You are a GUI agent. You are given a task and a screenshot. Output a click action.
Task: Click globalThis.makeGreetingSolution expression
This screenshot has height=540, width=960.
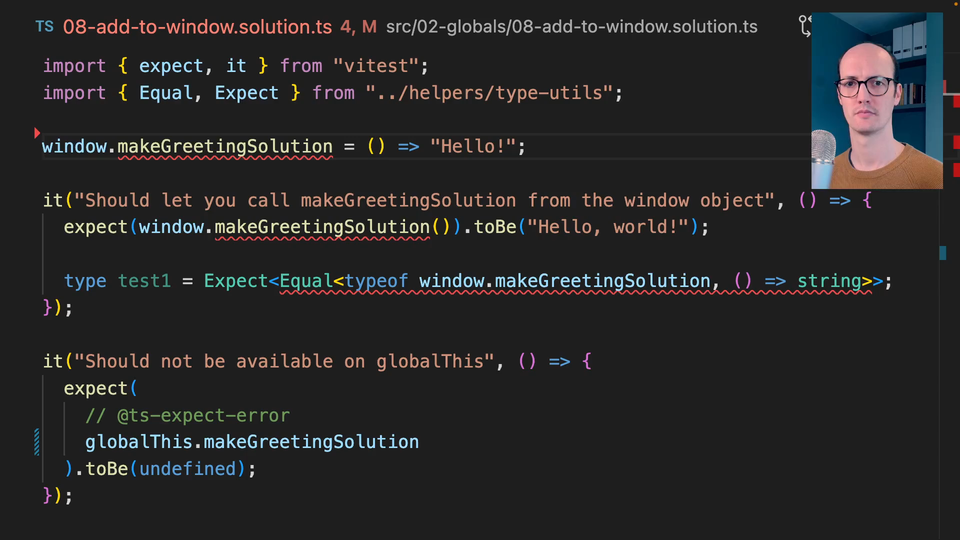pyautogui.click(x=252, y=442)
